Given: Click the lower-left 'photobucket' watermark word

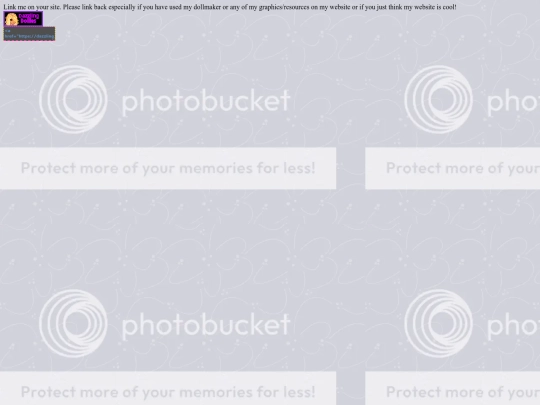Looking at the screenshot, I should [206, 324].
